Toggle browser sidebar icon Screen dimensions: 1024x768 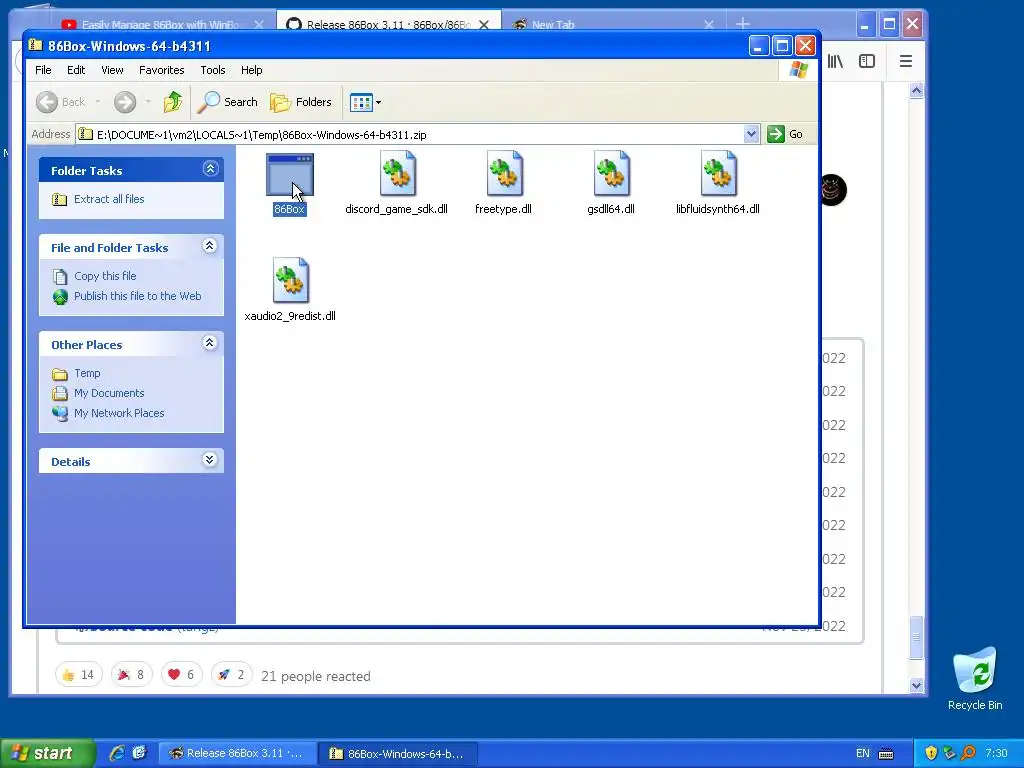867,61
